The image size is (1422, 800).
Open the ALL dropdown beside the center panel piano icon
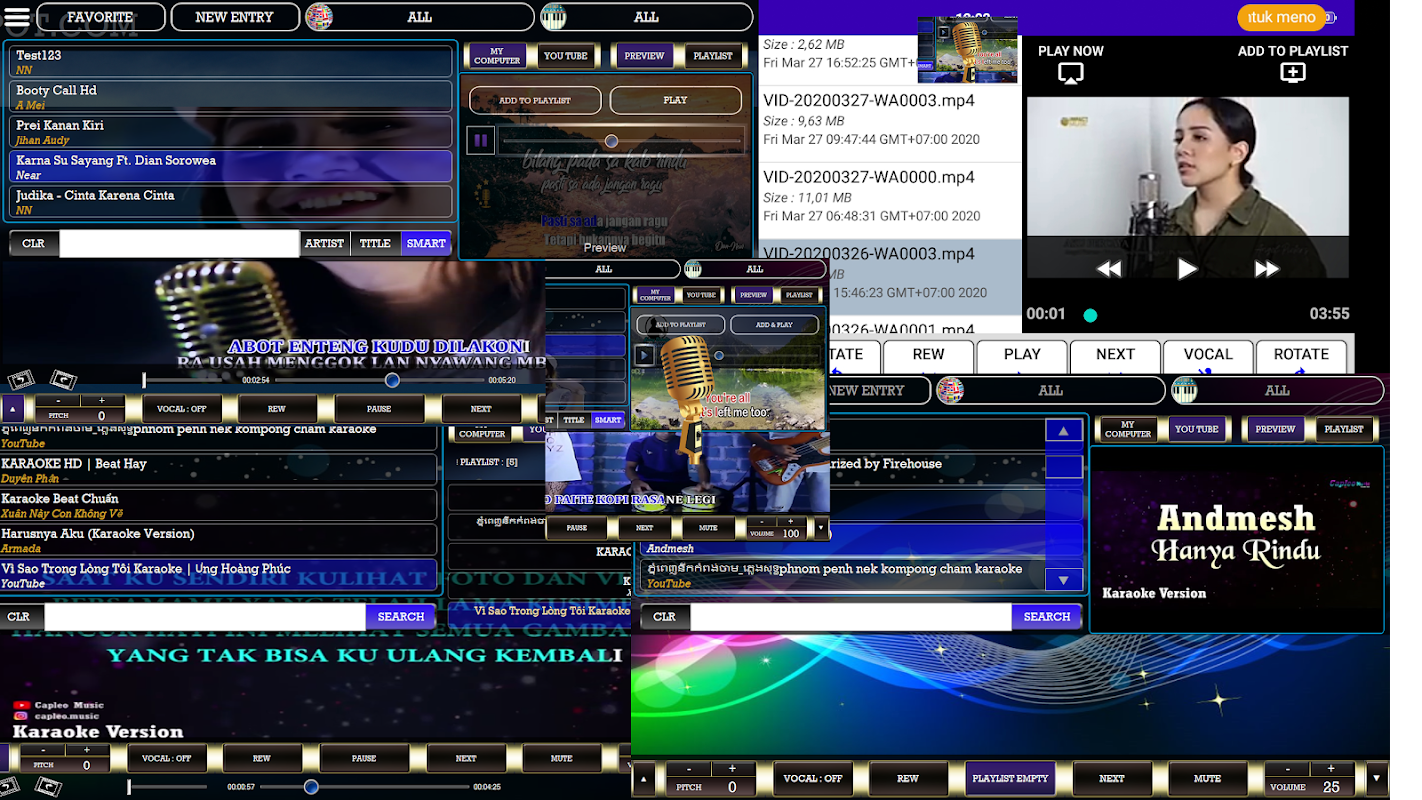click(755, 269)
